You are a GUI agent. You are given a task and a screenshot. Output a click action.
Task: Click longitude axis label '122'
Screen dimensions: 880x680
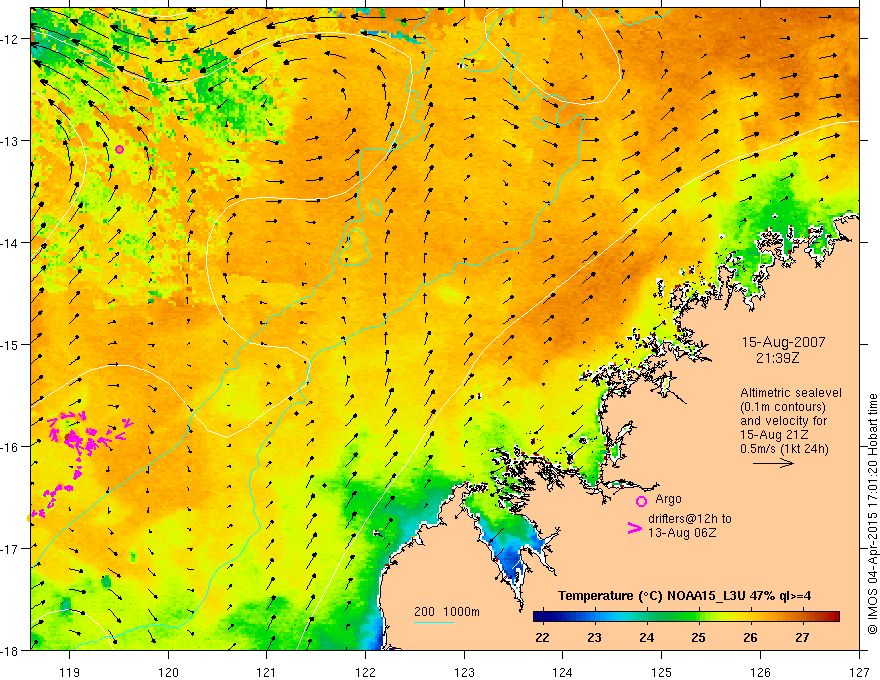tap(365, 672)
